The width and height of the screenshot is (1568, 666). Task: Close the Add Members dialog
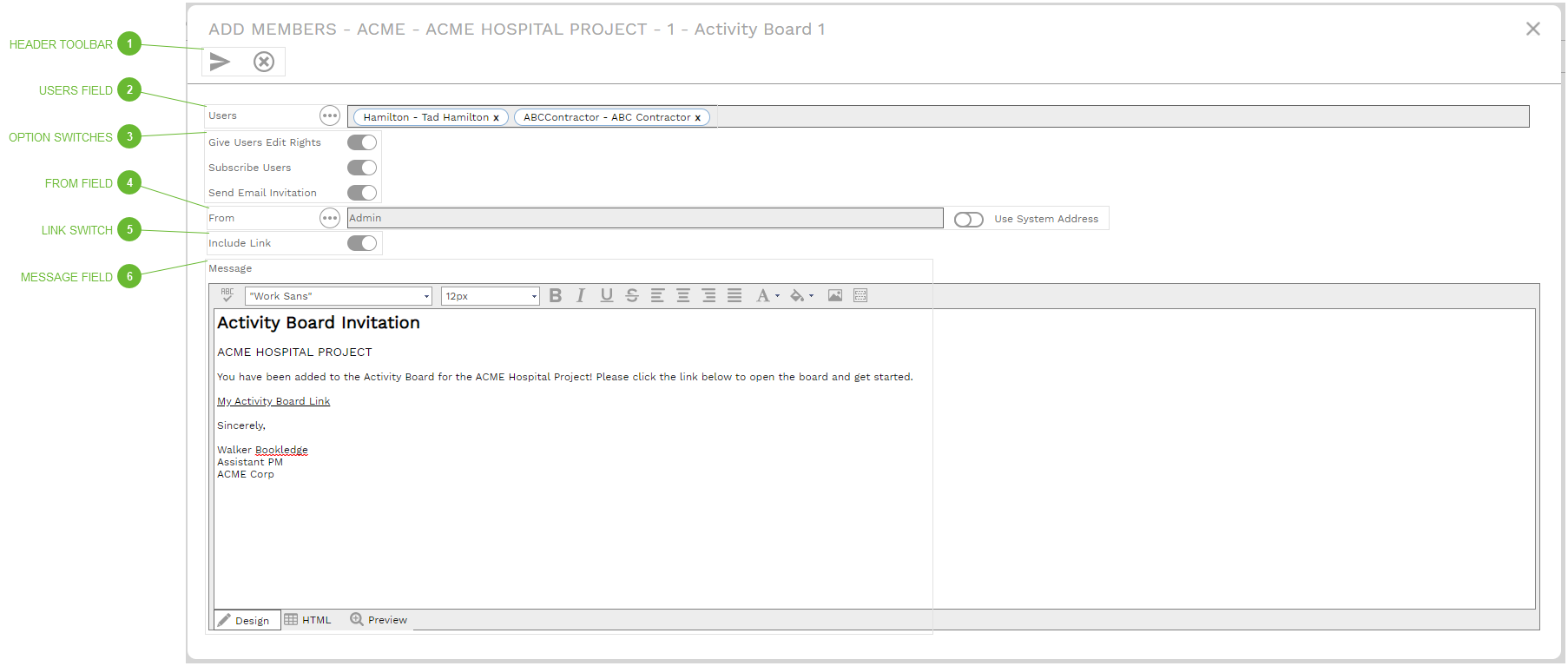[1533, 29]
